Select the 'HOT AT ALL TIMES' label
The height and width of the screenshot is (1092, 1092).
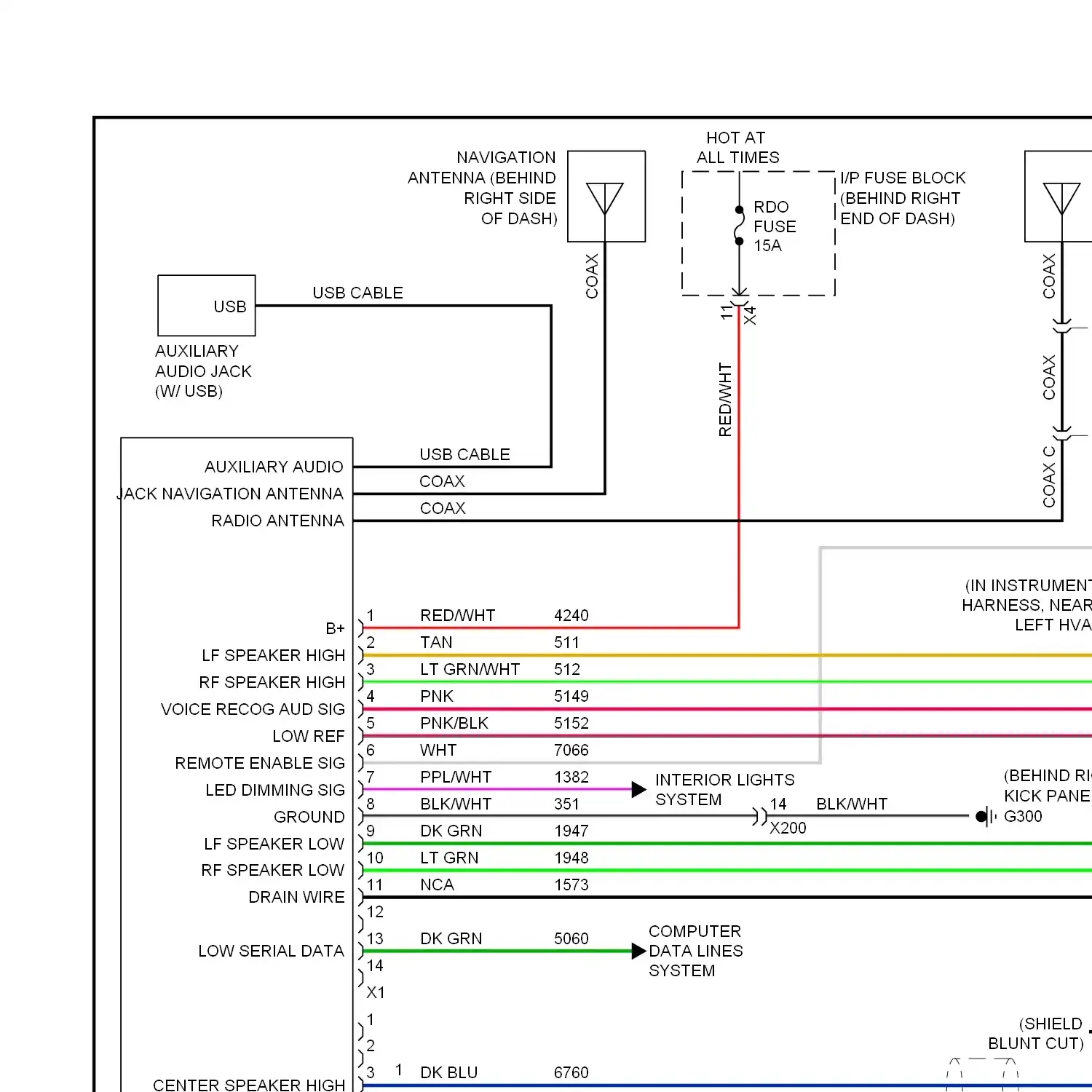coord(737,148)
